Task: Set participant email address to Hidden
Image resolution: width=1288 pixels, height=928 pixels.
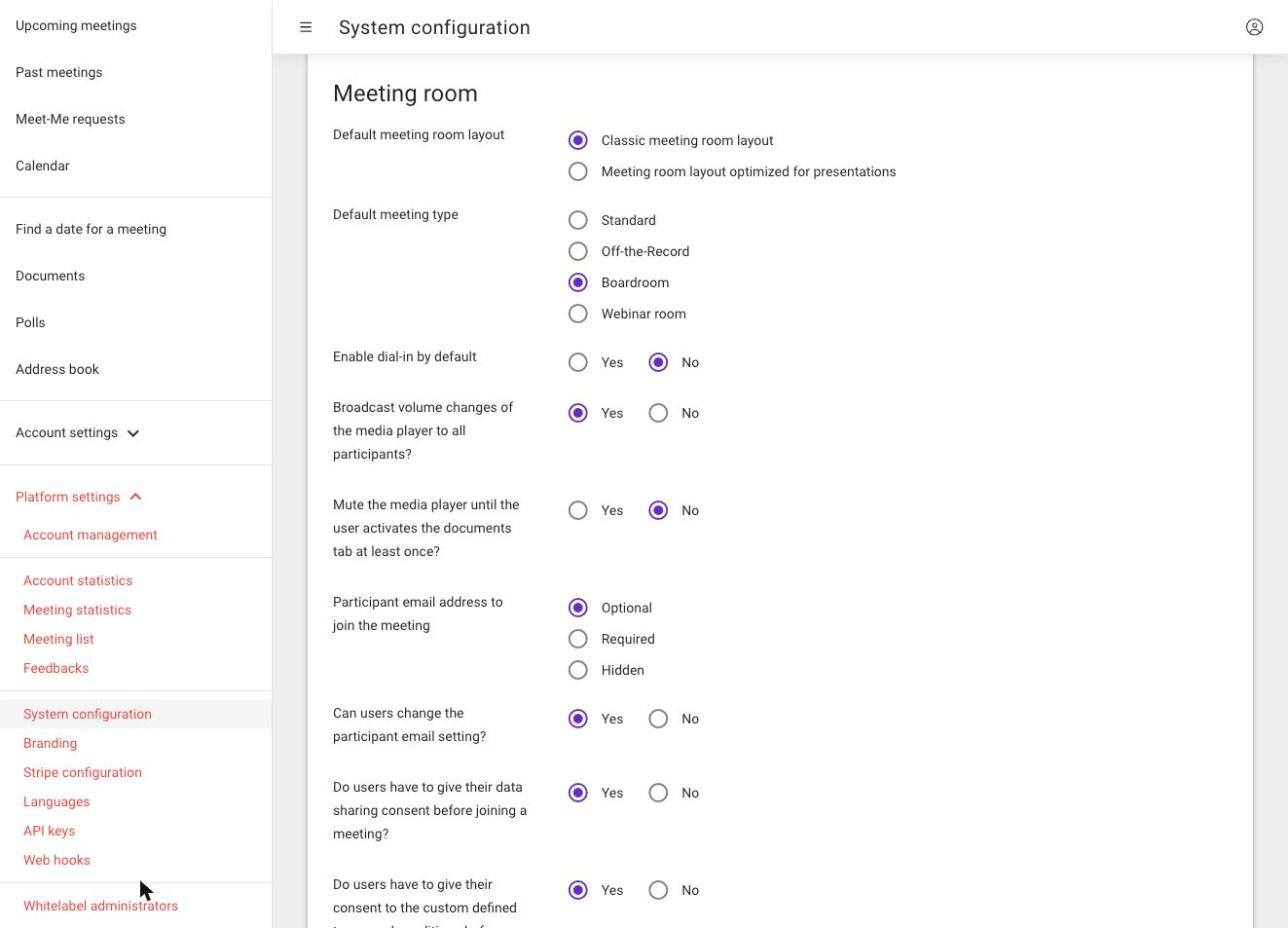Action: coord(578,669)
